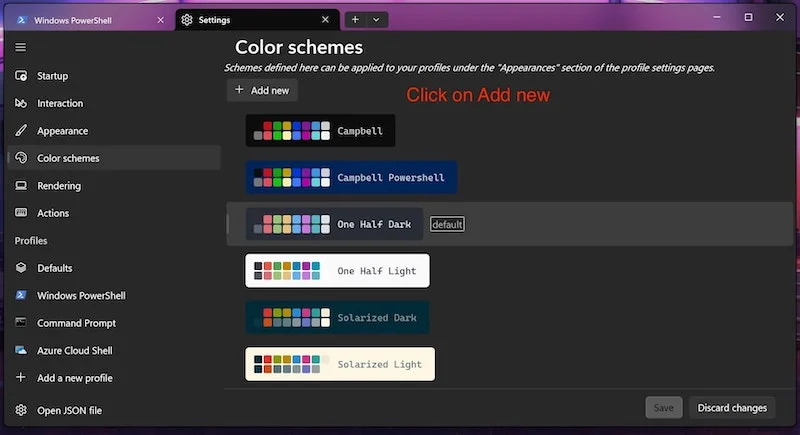Click the Interaction icon in sidebar

(21, 103)
